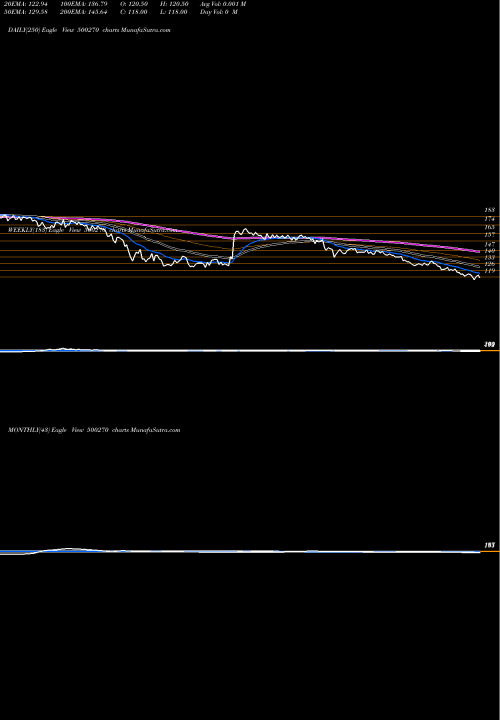Screen dimensions: 500x720
Task: Click the 174 price axis label
Action: [489, 219]
